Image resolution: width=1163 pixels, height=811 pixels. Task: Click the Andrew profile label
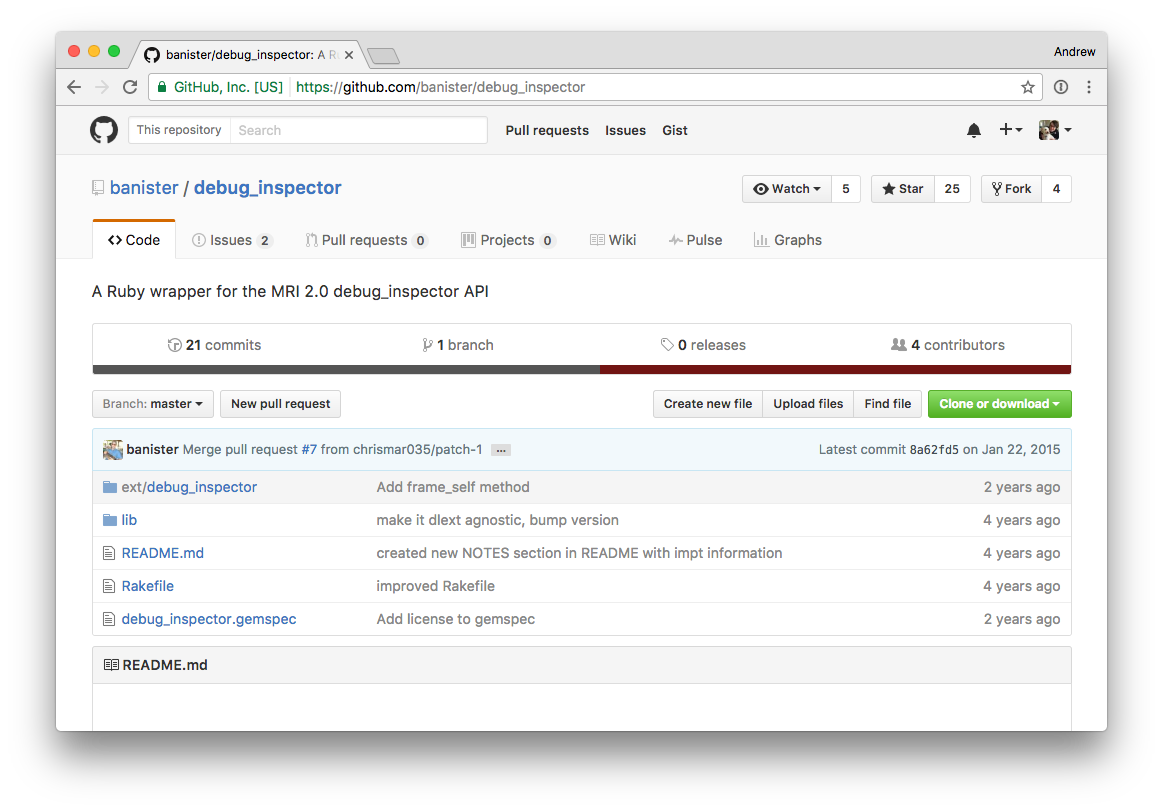1074,51
